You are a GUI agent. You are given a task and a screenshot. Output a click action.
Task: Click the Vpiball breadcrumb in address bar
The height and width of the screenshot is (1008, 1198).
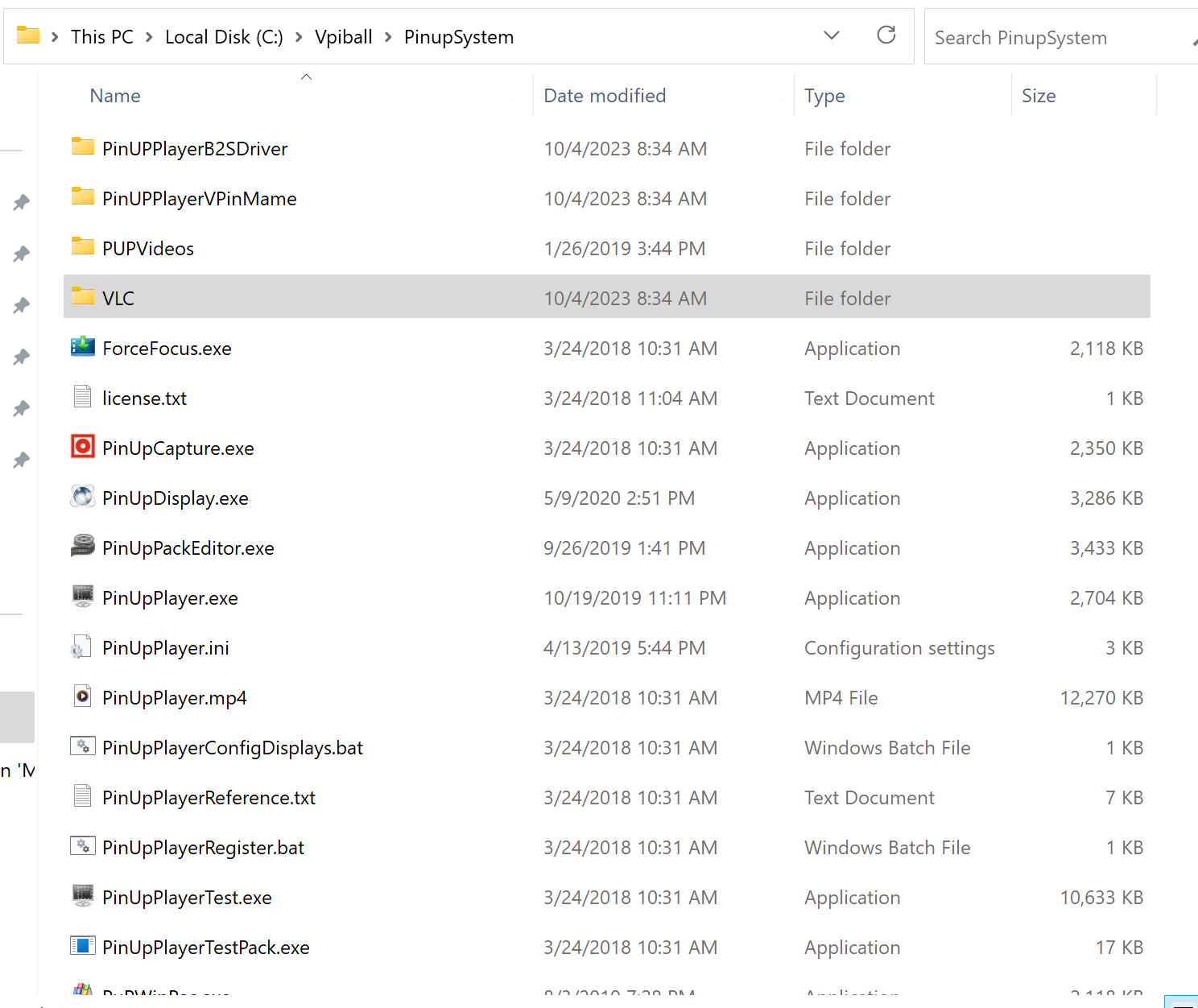[x=343, y=37]
